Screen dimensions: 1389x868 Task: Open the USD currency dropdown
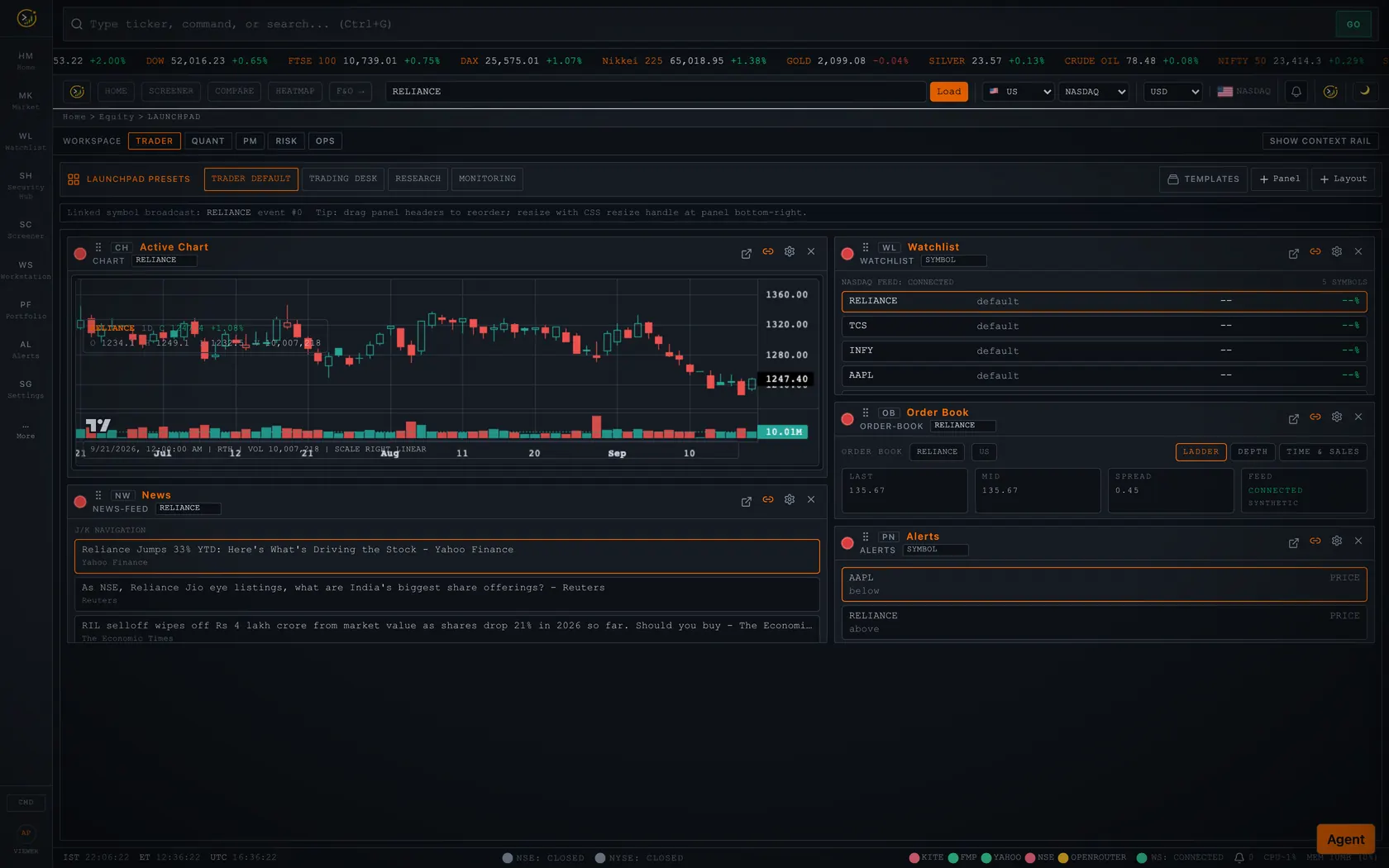[x=1173, y=92]
